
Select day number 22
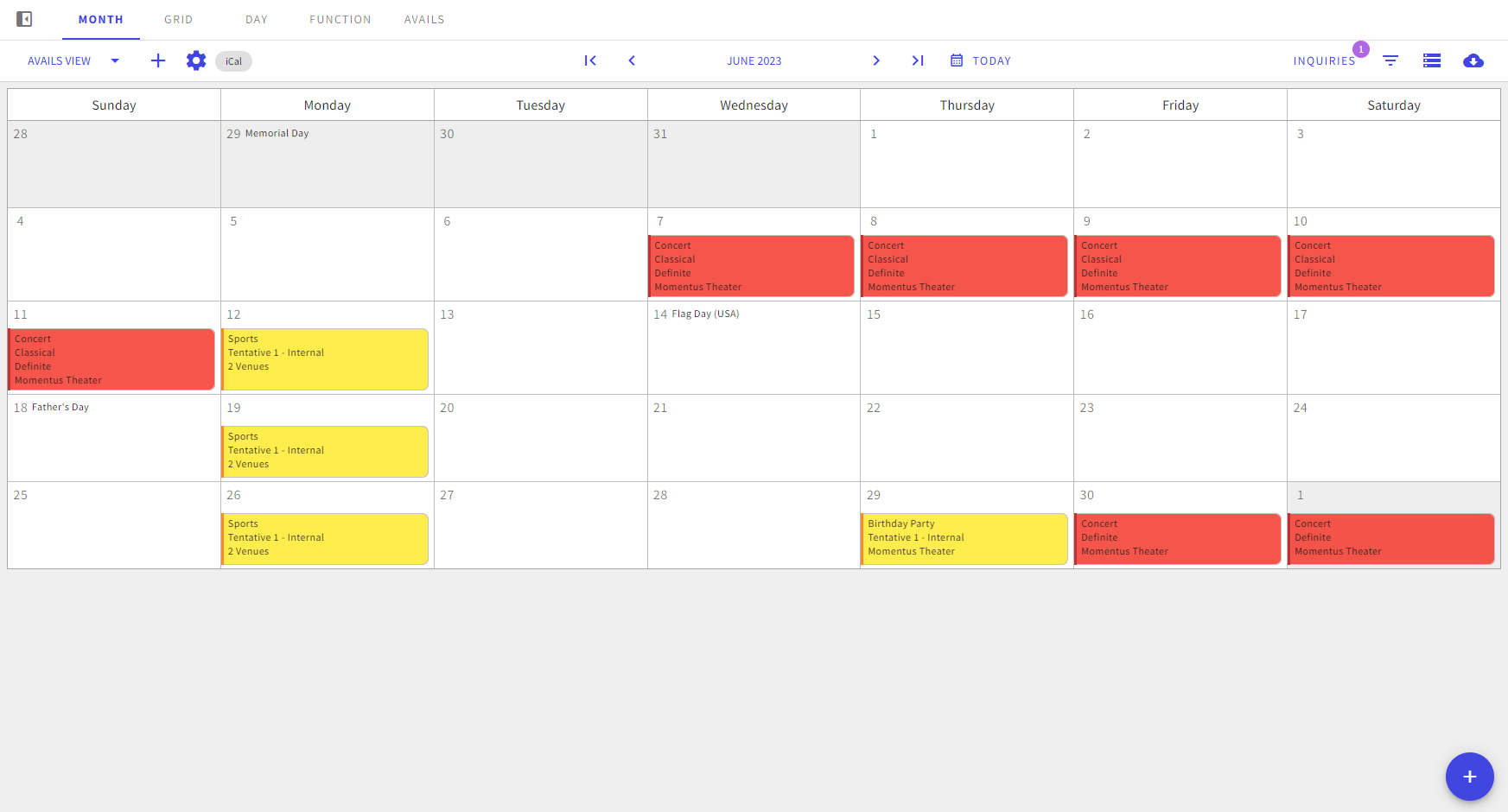(874, 408)
